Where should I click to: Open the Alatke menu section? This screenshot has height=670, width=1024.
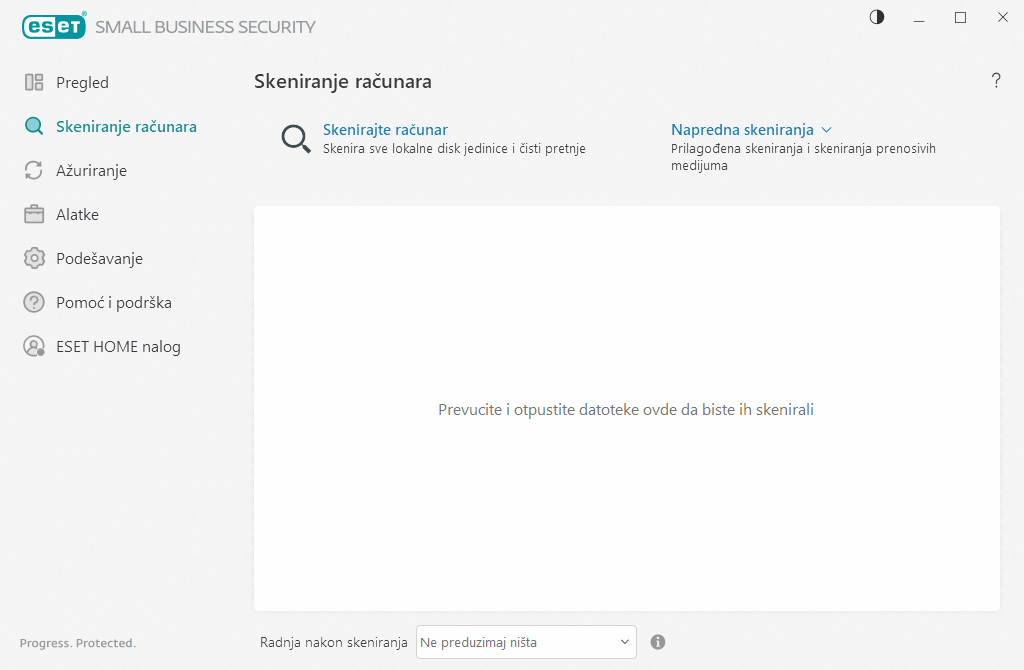pyautogui.click(x=77, y=215)
